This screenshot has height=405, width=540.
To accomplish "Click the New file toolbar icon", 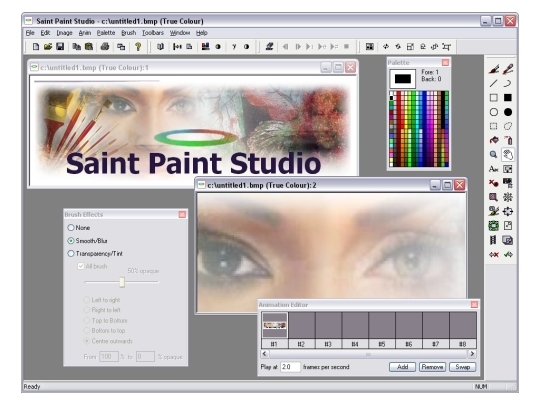I will pyautogui.click(x=36, y=46).
